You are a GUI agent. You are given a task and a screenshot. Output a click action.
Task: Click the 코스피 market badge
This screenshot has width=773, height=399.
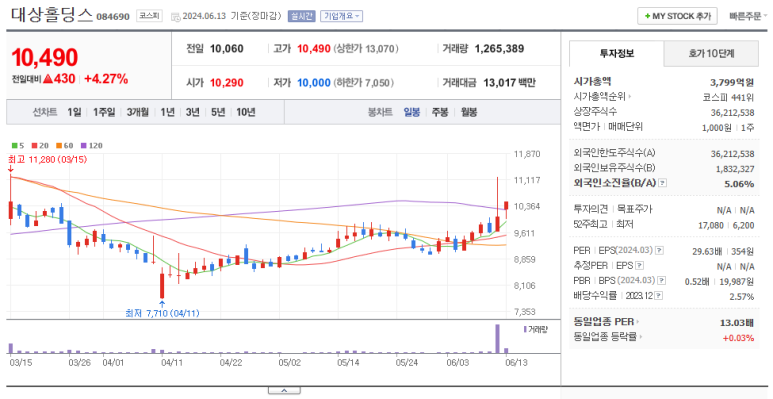tap(149, 16)
